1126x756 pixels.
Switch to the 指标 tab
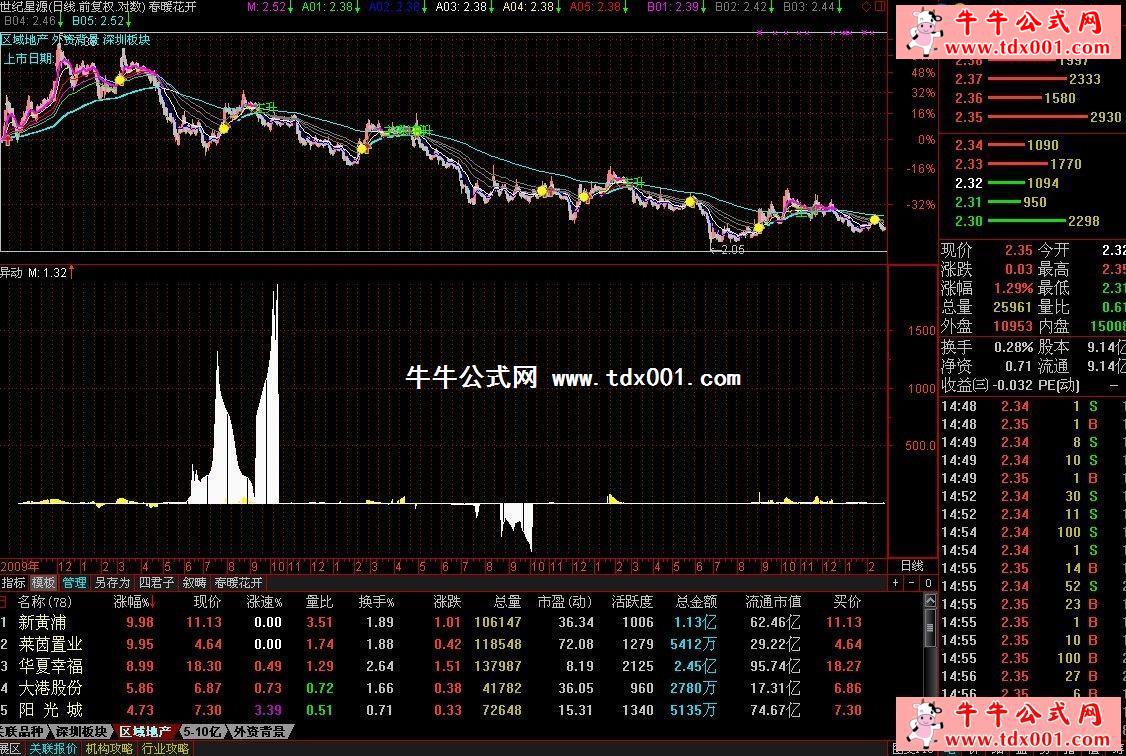point(14,582)
